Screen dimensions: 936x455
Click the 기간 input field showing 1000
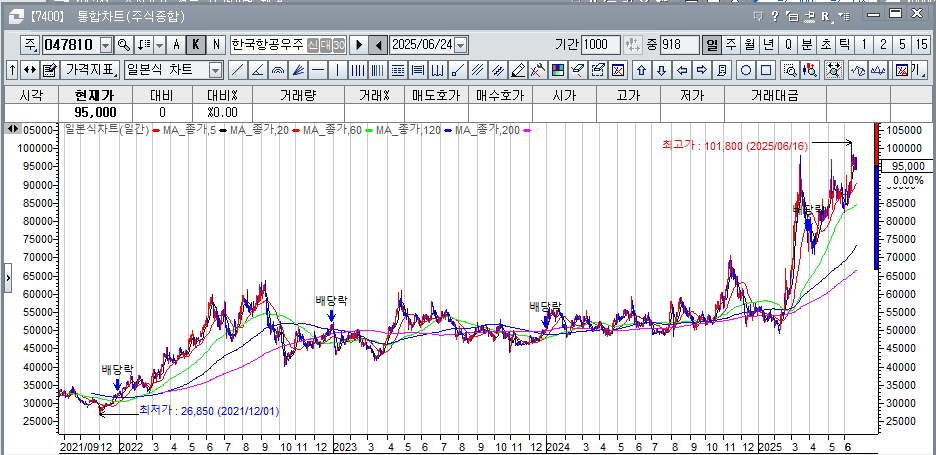point(600,45)
